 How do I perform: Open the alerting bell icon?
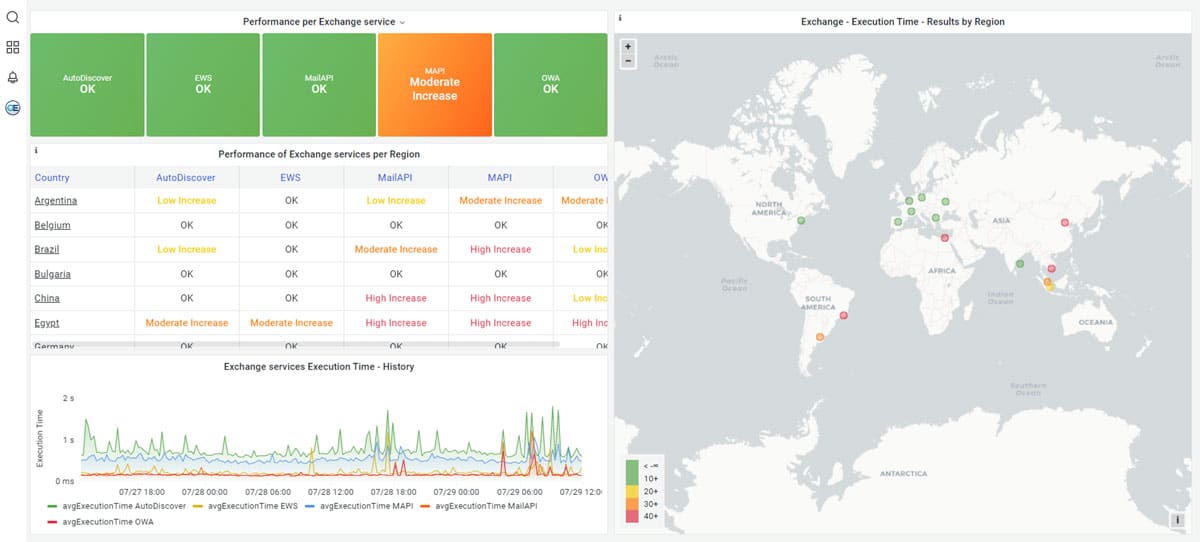point(13,77)
